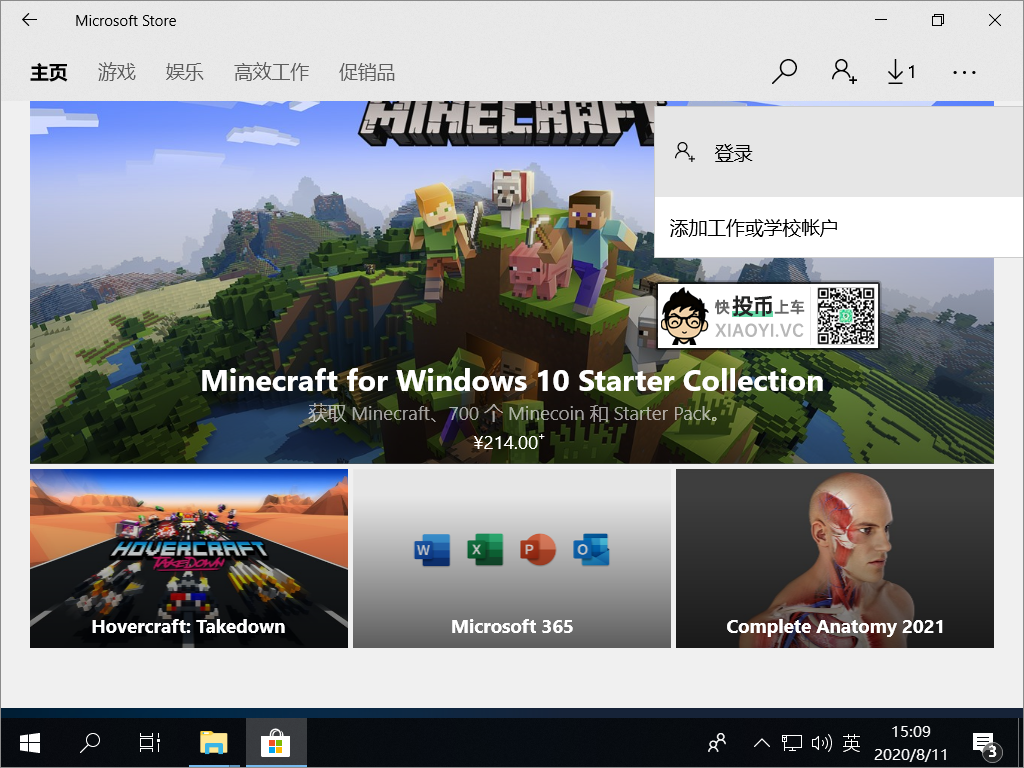Restore down the Microsoft Store window
This screenshot has height=768, width=1024.
pyautogui.click(x=938, y=20)
